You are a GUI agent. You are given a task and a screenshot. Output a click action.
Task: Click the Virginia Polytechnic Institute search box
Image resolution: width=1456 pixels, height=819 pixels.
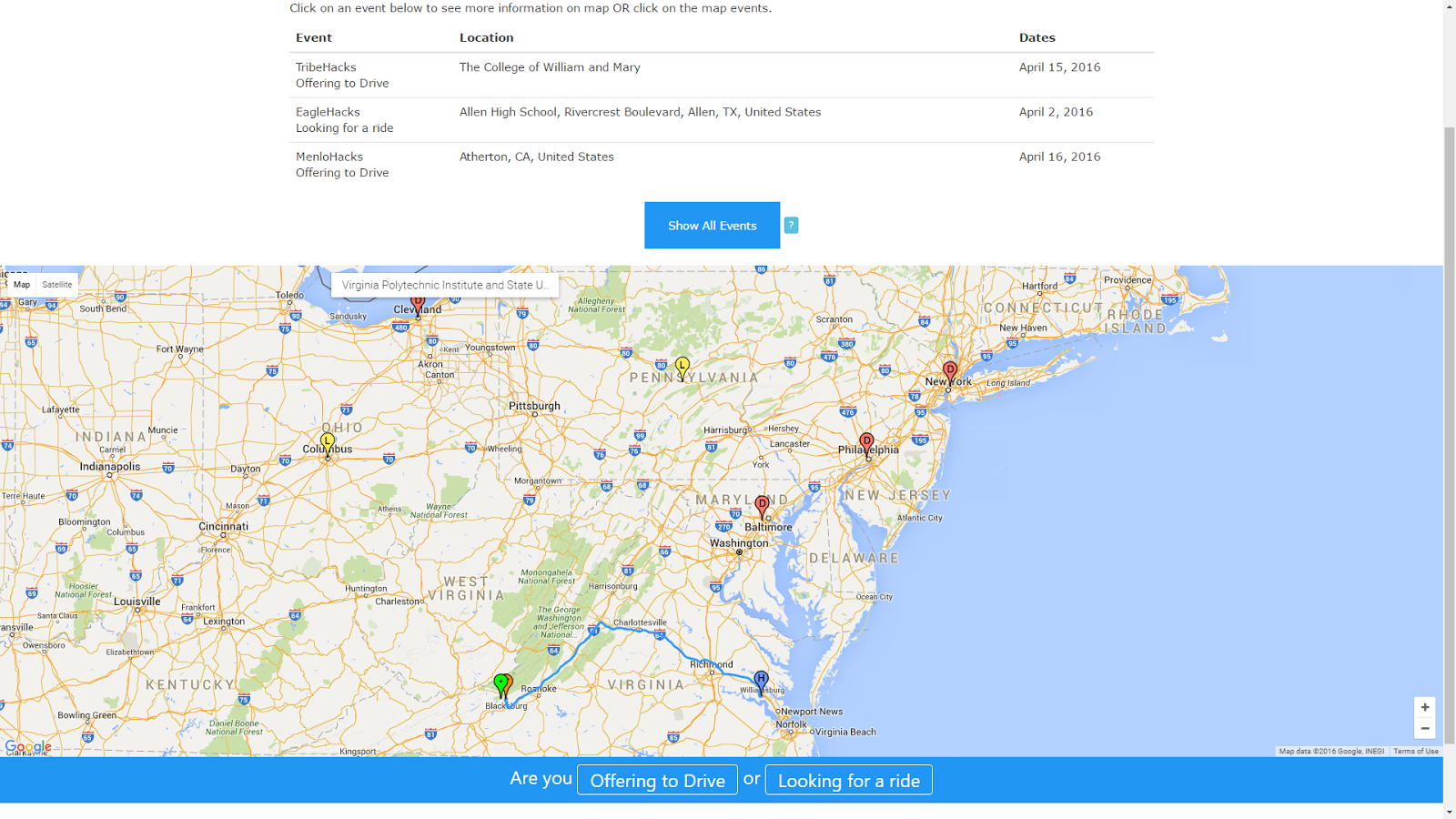445,285
